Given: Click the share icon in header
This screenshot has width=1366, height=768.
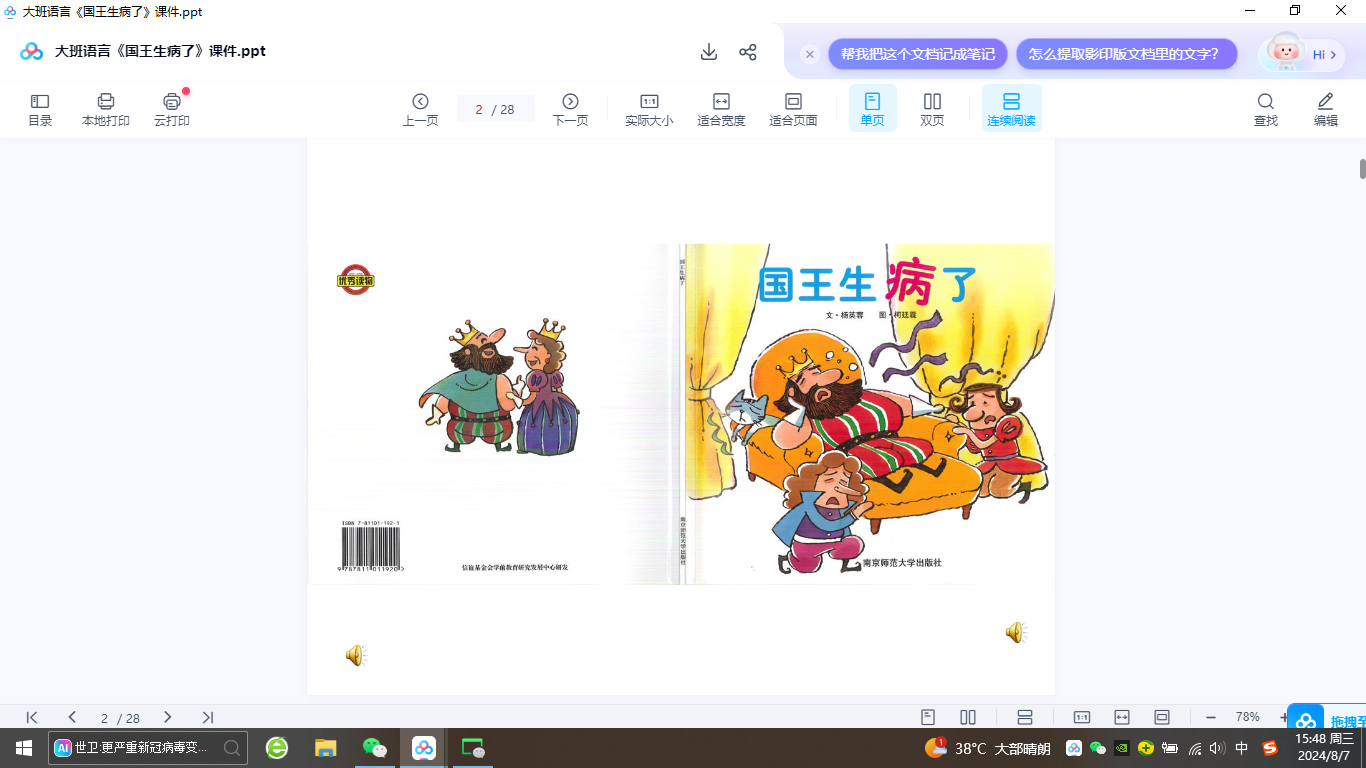Looking at the screenshot, I should pyautogui.click(x=748, y=52).
